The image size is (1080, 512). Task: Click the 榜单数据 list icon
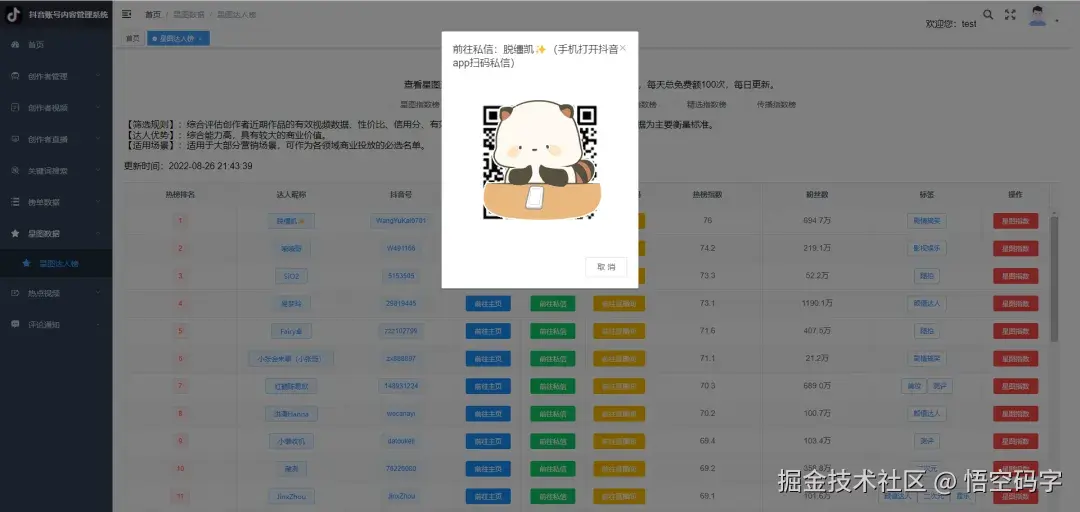click(15, 202)
